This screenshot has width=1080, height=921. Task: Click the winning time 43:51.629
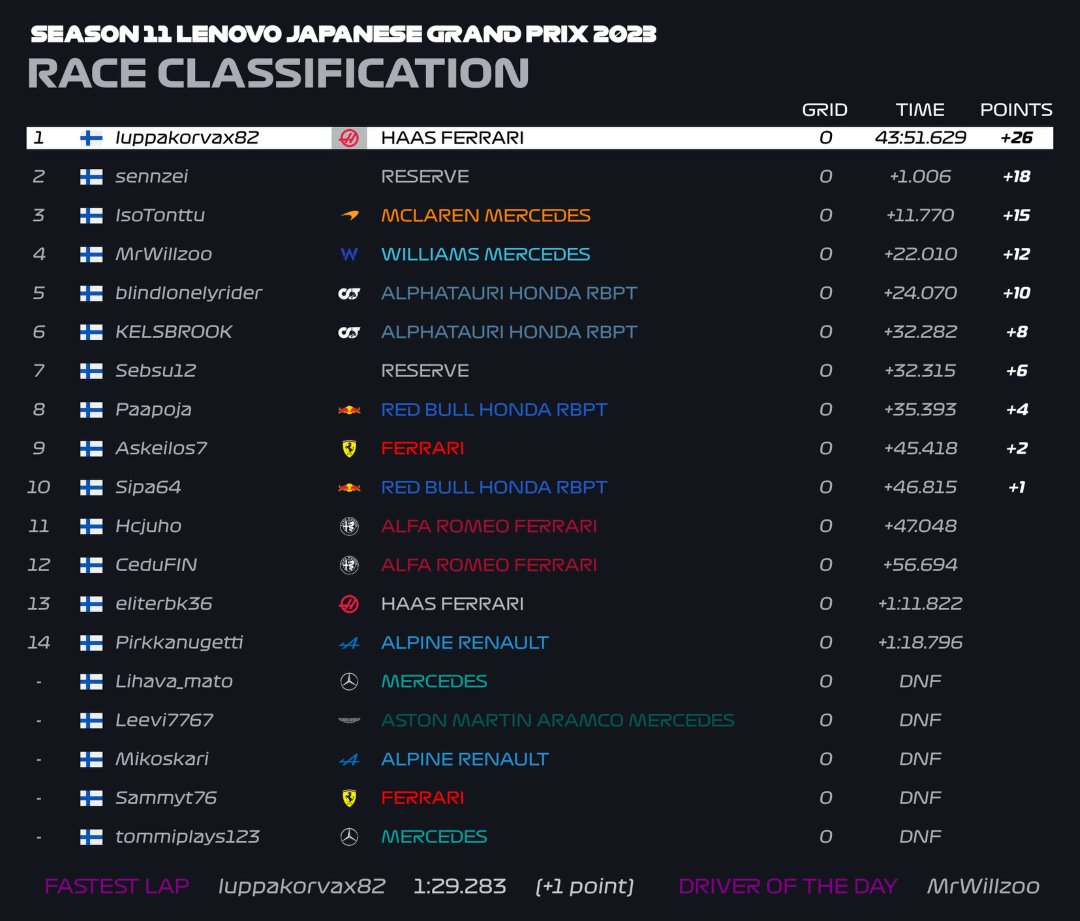(920, 138)
